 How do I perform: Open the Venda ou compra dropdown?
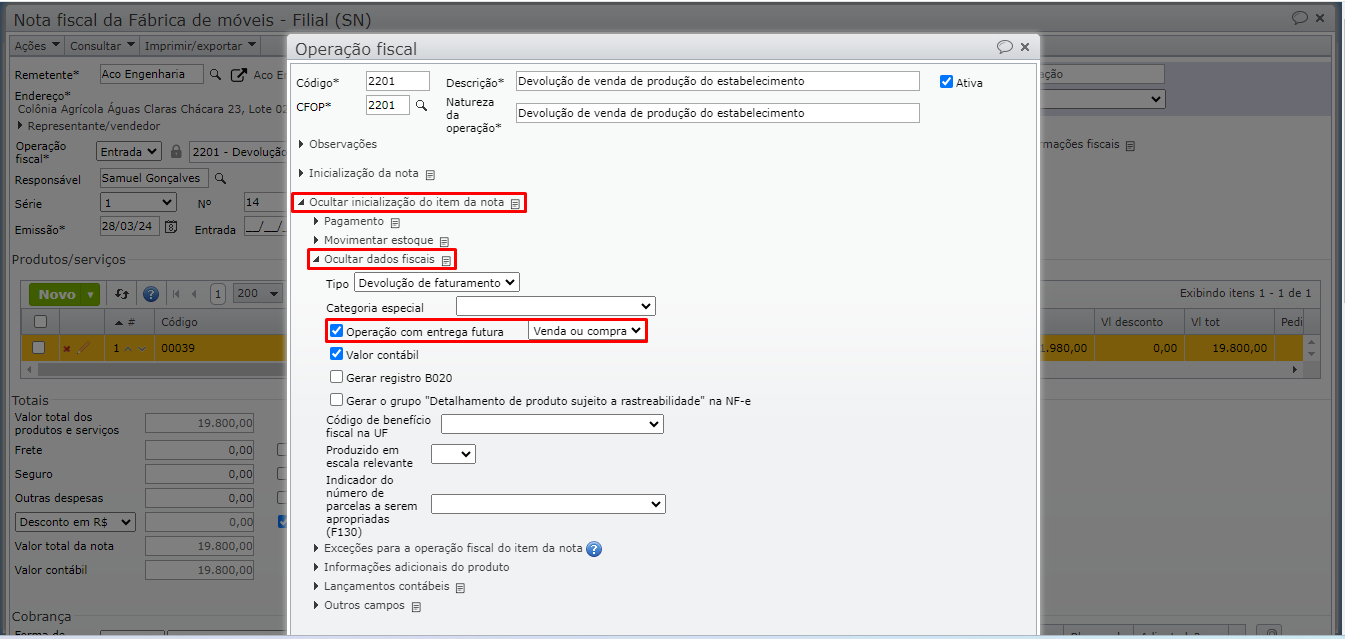(586, 331)
